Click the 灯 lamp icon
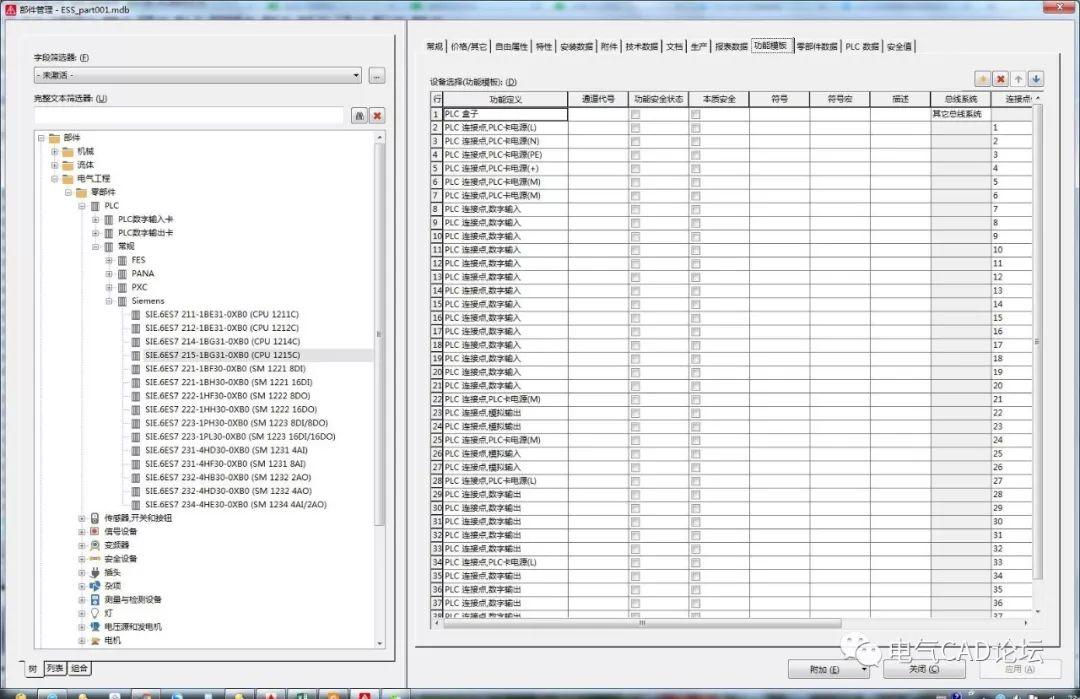 [95, 613]
